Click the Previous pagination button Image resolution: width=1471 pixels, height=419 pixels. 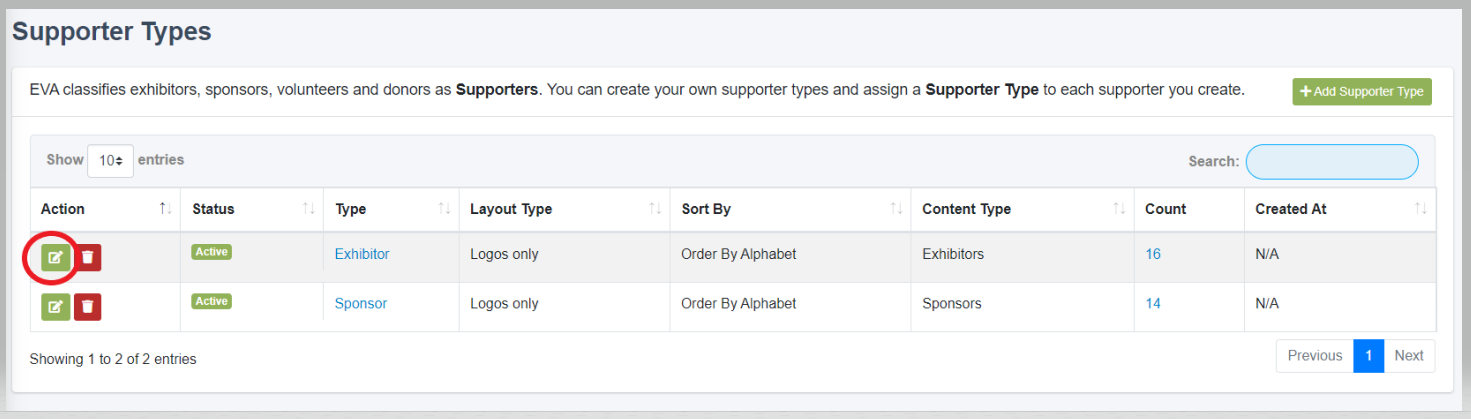point(1314,356)
